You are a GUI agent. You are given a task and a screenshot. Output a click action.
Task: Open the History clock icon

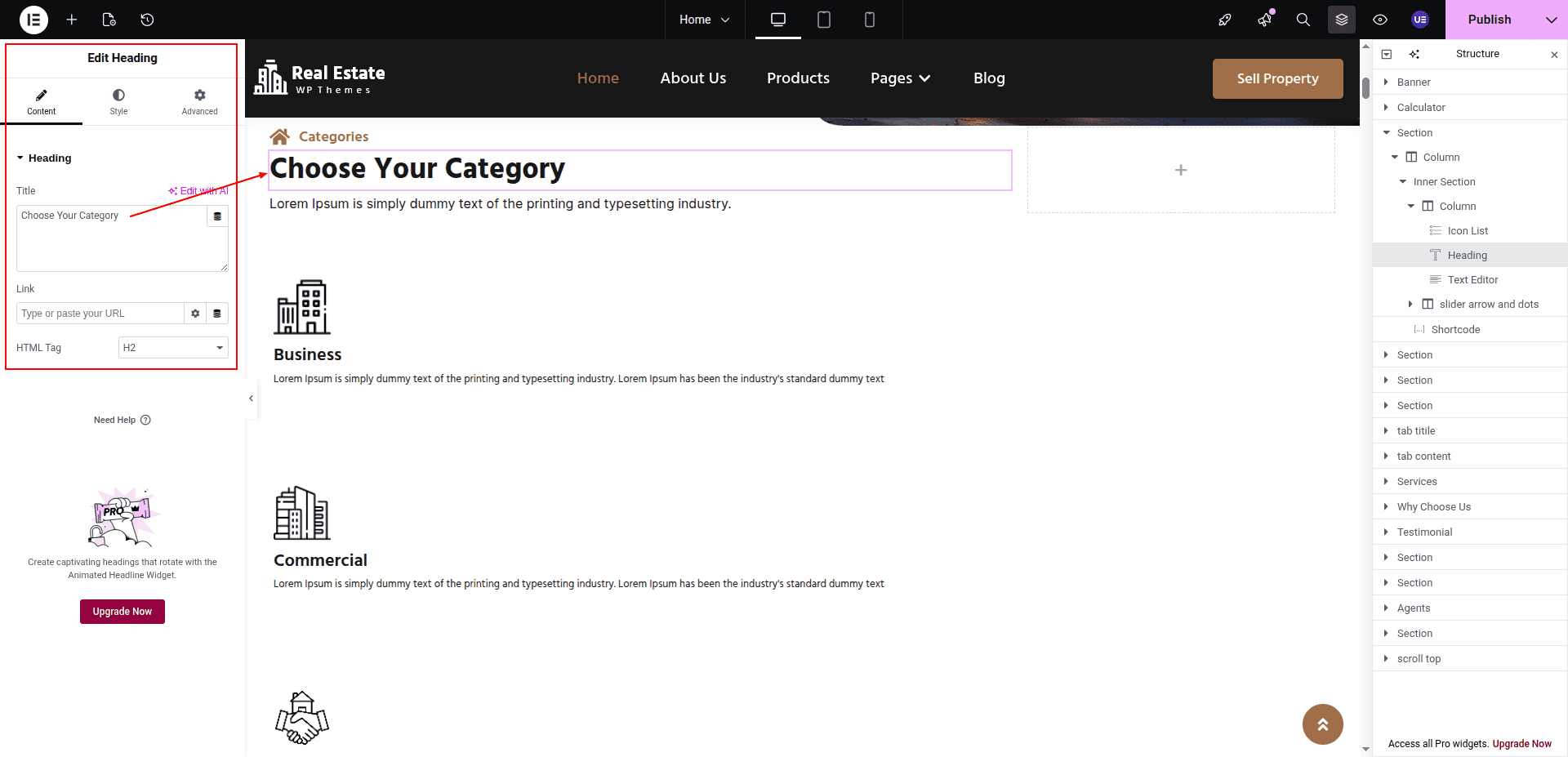pos(147,20)
